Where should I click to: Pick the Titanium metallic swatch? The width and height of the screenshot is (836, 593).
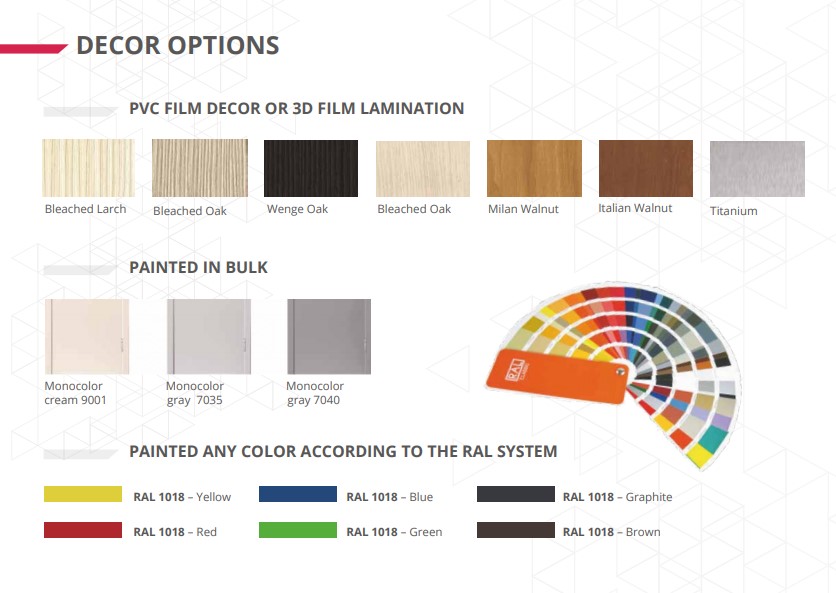point(757,169)
